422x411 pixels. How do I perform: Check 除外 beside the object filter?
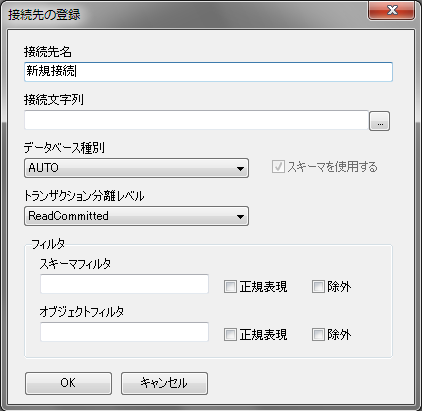coord(318,334)
